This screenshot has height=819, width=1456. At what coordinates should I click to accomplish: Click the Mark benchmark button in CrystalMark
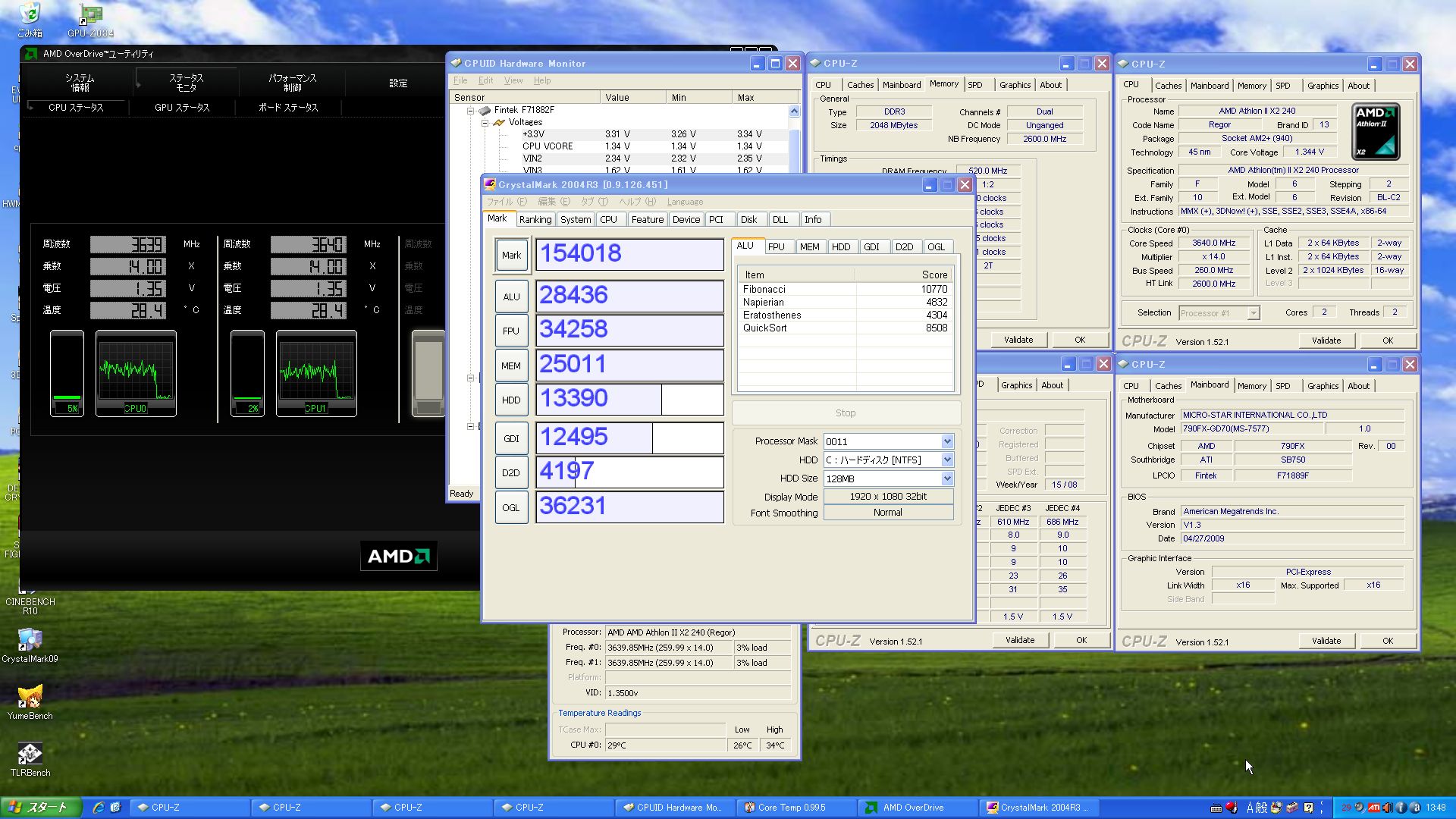(511, 255)
